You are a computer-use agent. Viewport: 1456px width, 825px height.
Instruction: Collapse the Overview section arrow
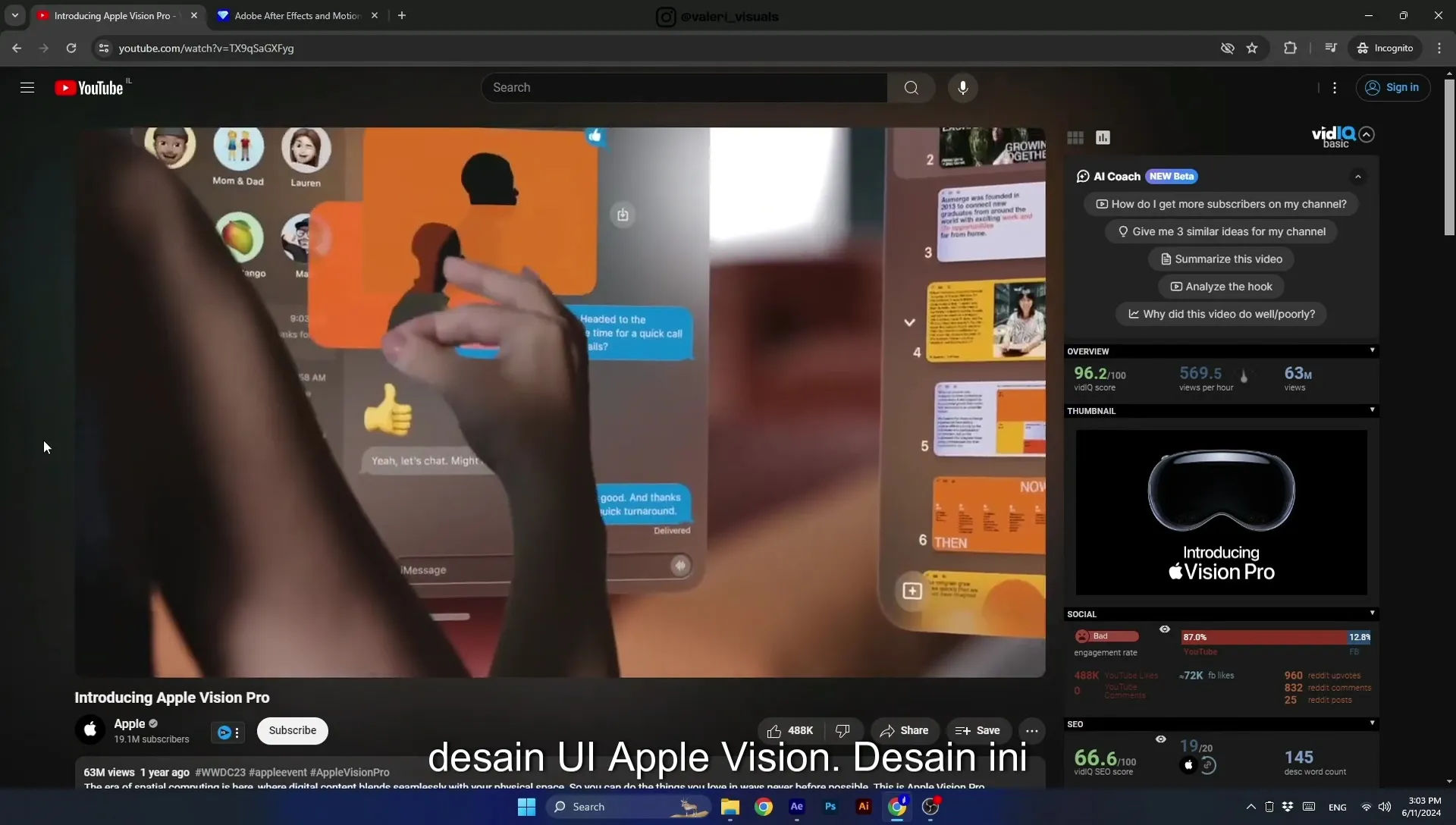pos(1372,350)
